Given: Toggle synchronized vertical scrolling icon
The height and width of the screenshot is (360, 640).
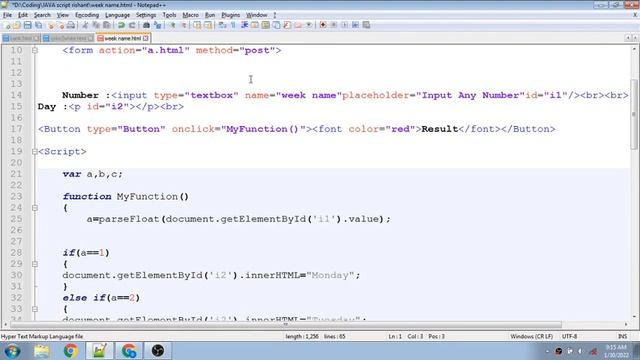Looking at the screenshot, I should point(198,25).
